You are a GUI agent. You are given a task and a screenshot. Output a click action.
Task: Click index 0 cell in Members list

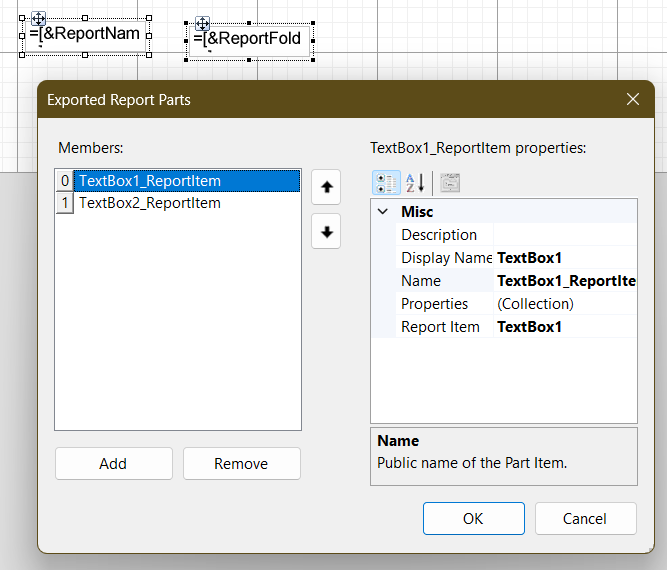[65, 181]
